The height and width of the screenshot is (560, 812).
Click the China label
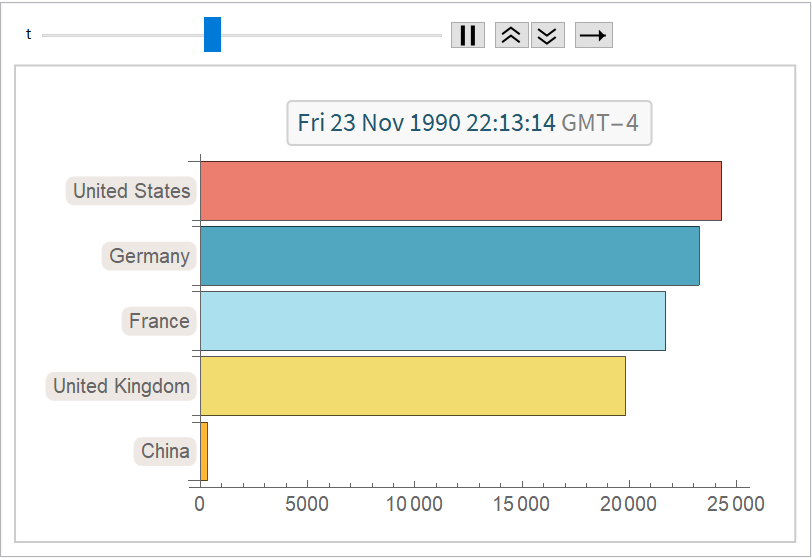165,451
